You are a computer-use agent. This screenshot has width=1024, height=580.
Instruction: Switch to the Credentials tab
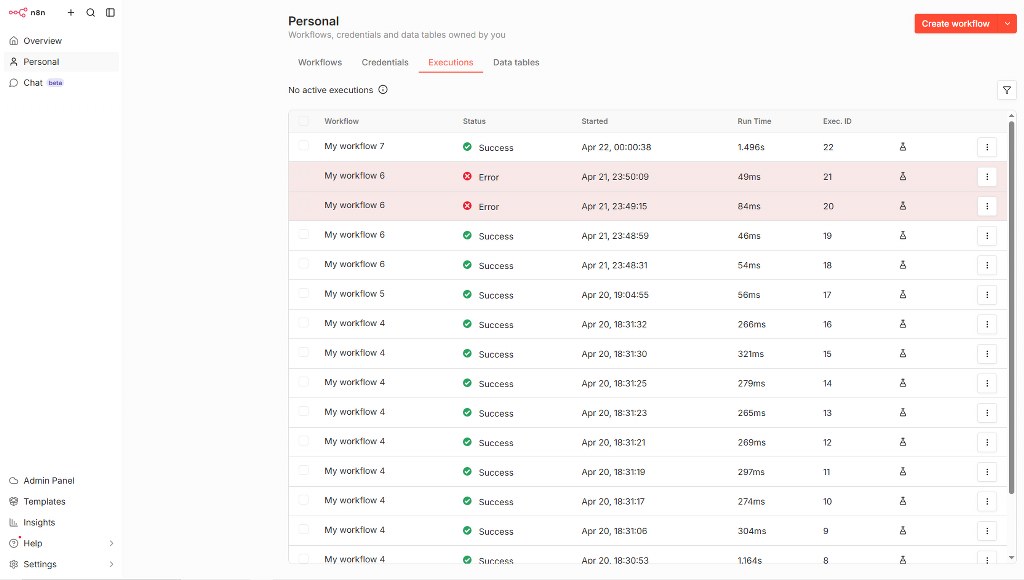pyautogui.click(x=385, y=62)
